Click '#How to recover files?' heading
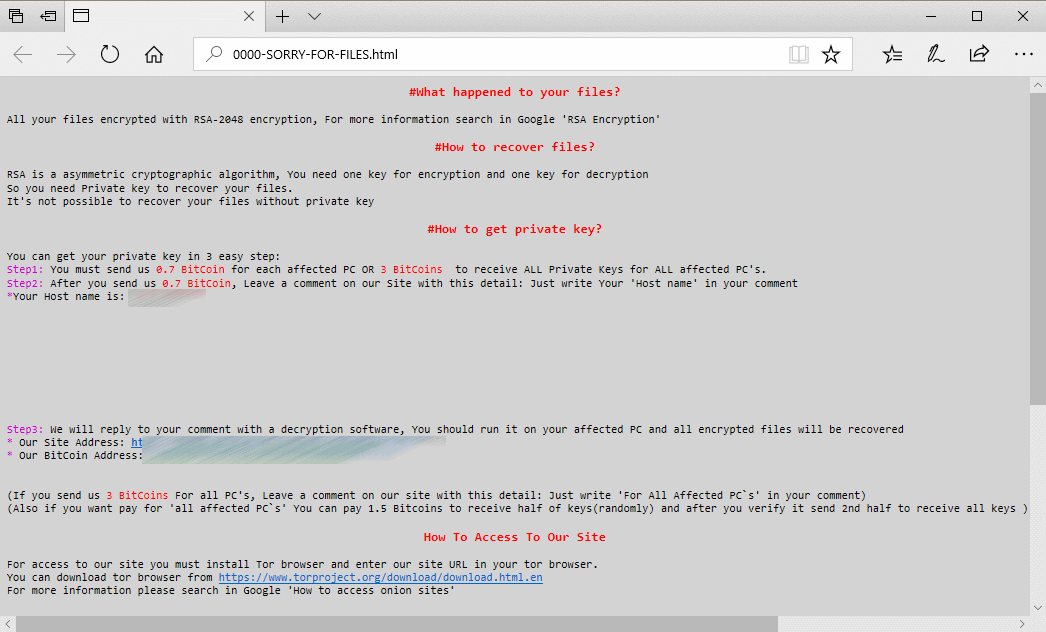The image size is (1046, 632). 514,147
